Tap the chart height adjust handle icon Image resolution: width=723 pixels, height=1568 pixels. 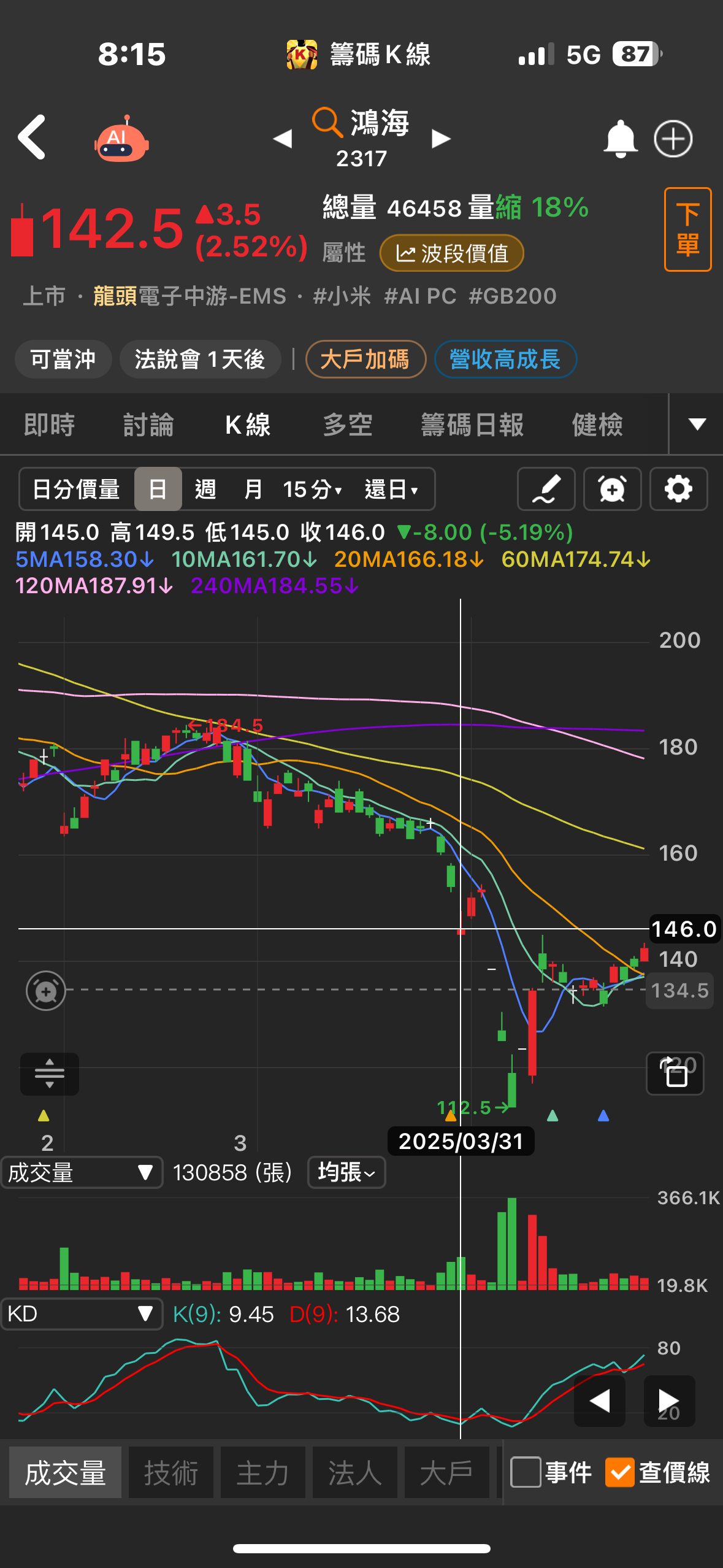[x=50, y=1074]
